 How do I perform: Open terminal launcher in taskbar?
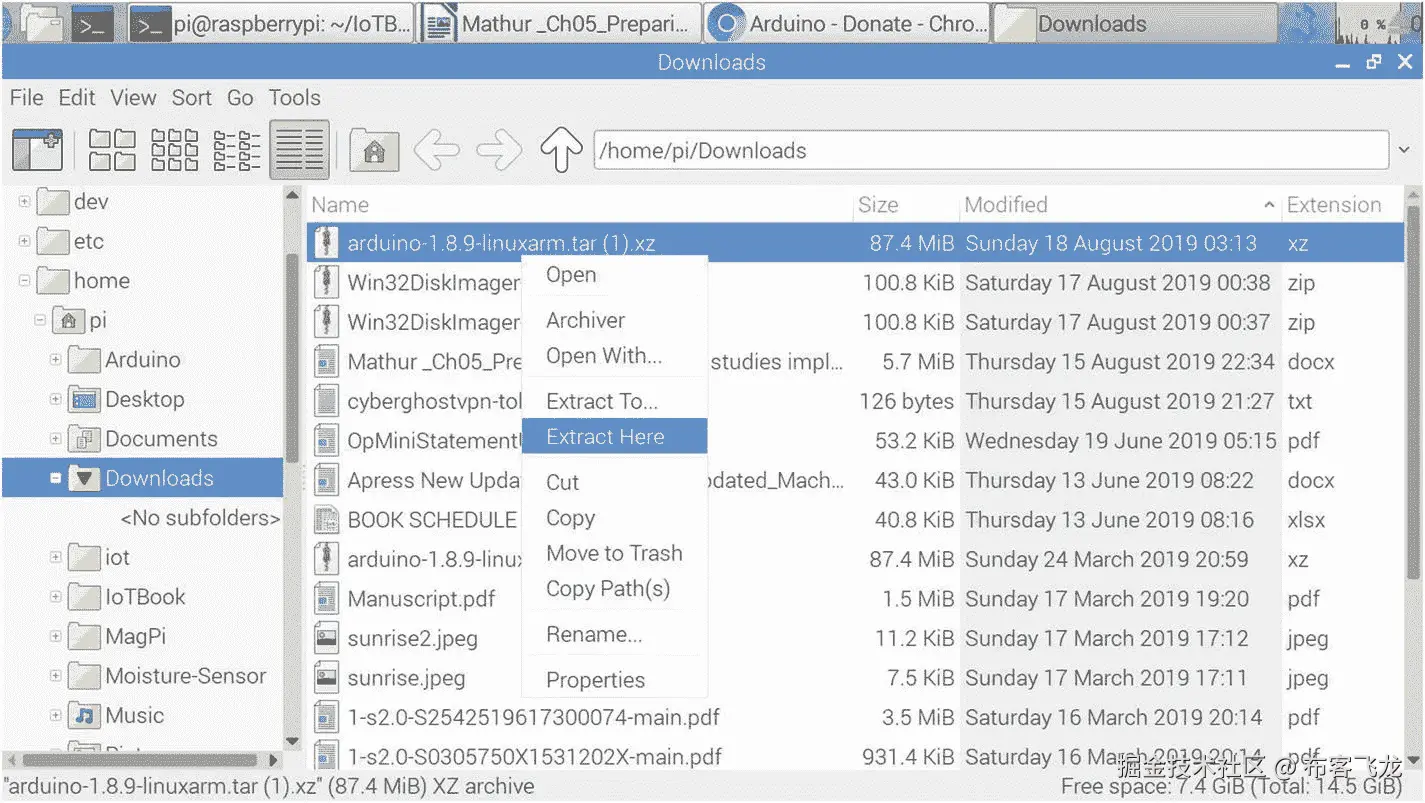pyautogui.click(x=95, y=23)
